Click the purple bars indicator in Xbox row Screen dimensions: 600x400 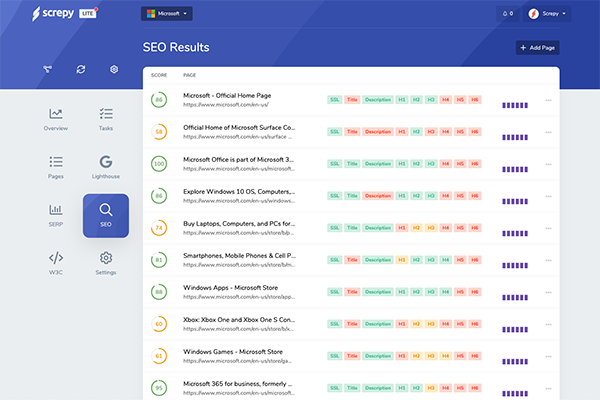515,330
